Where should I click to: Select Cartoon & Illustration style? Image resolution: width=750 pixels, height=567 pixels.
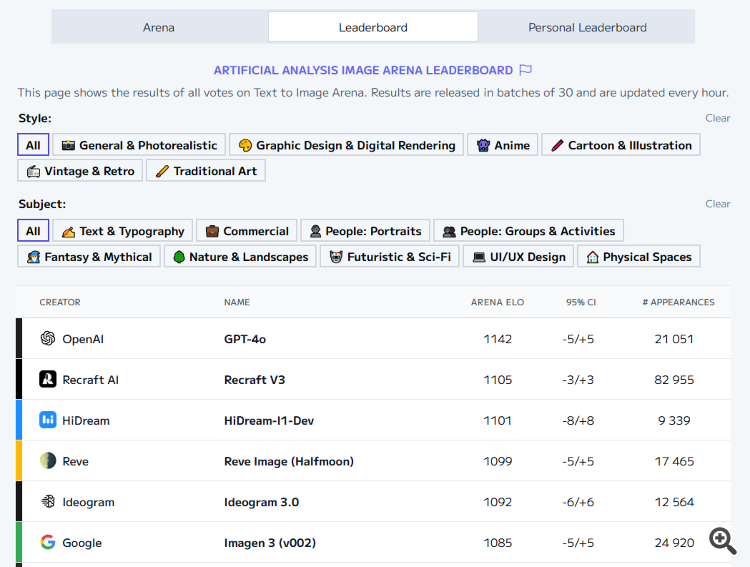pyautogui.click(x=621, y=145)
